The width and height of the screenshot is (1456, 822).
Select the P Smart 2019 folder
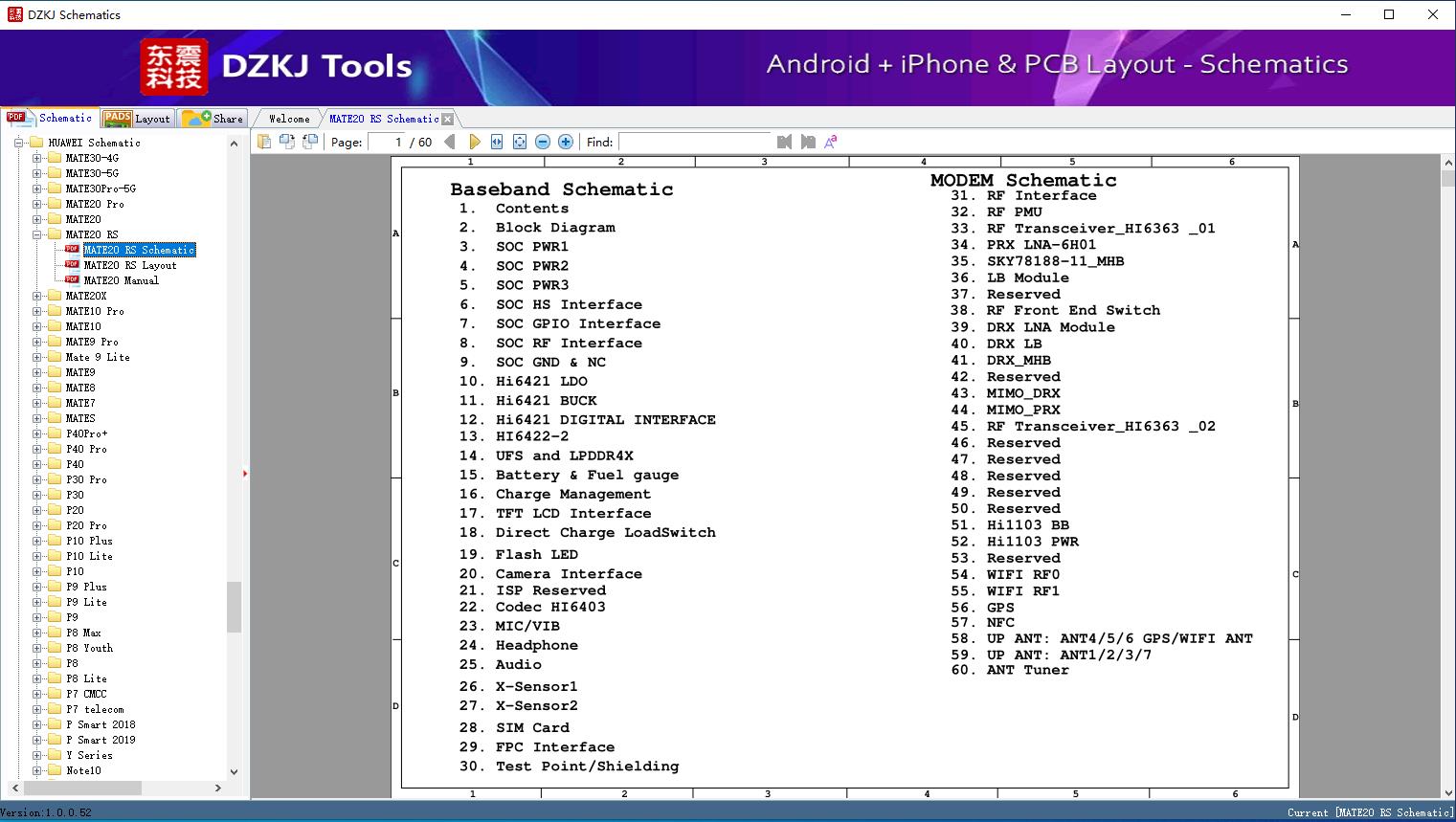coord(101,740)
